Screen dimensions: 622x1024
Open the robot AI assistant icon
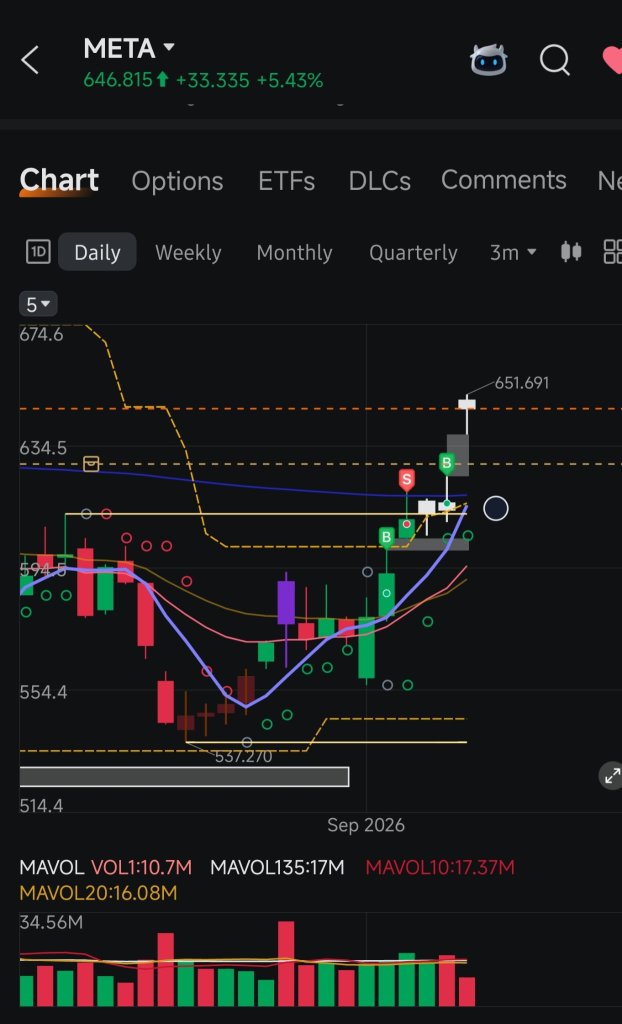point(489,60)
